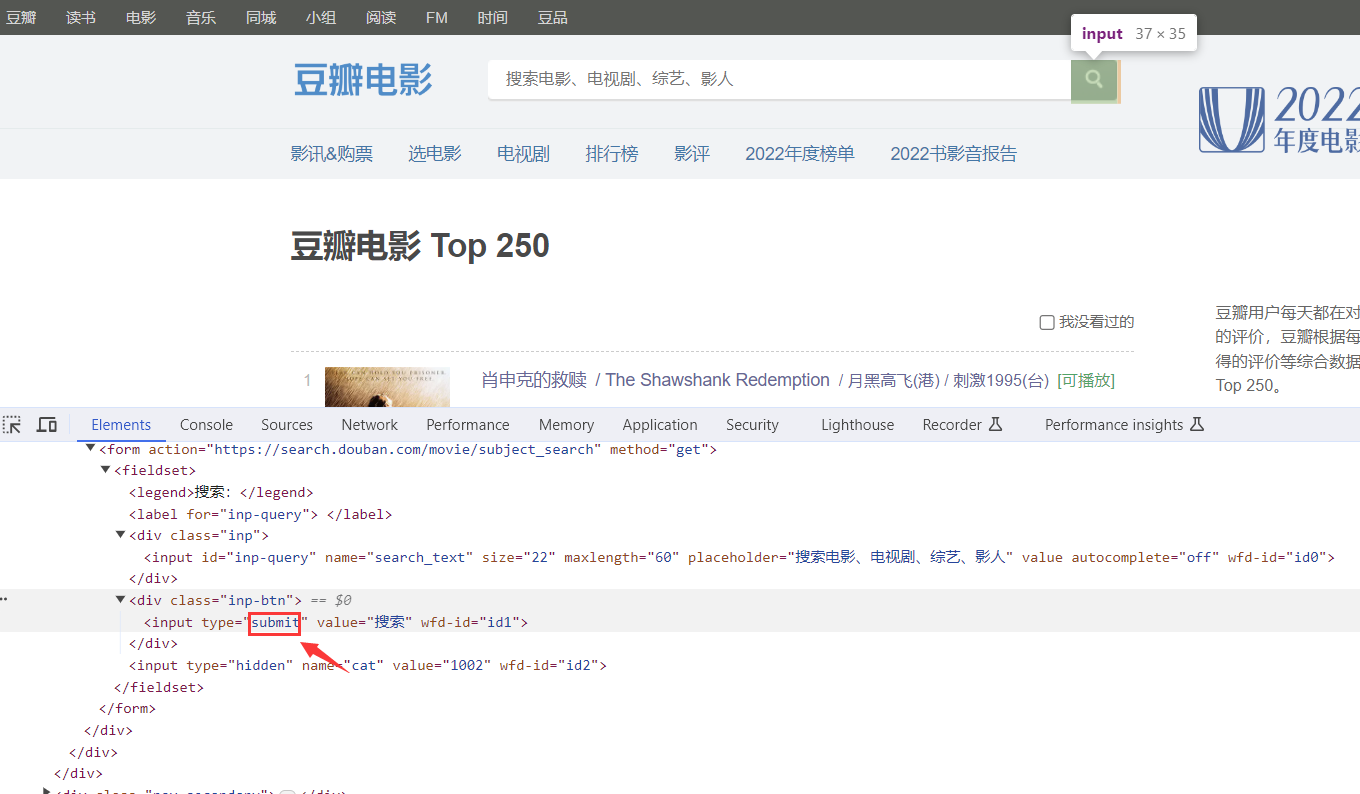Open 时间 in the top bar
The width and height of the screenshot is (1360, 794).
(492, 18)
